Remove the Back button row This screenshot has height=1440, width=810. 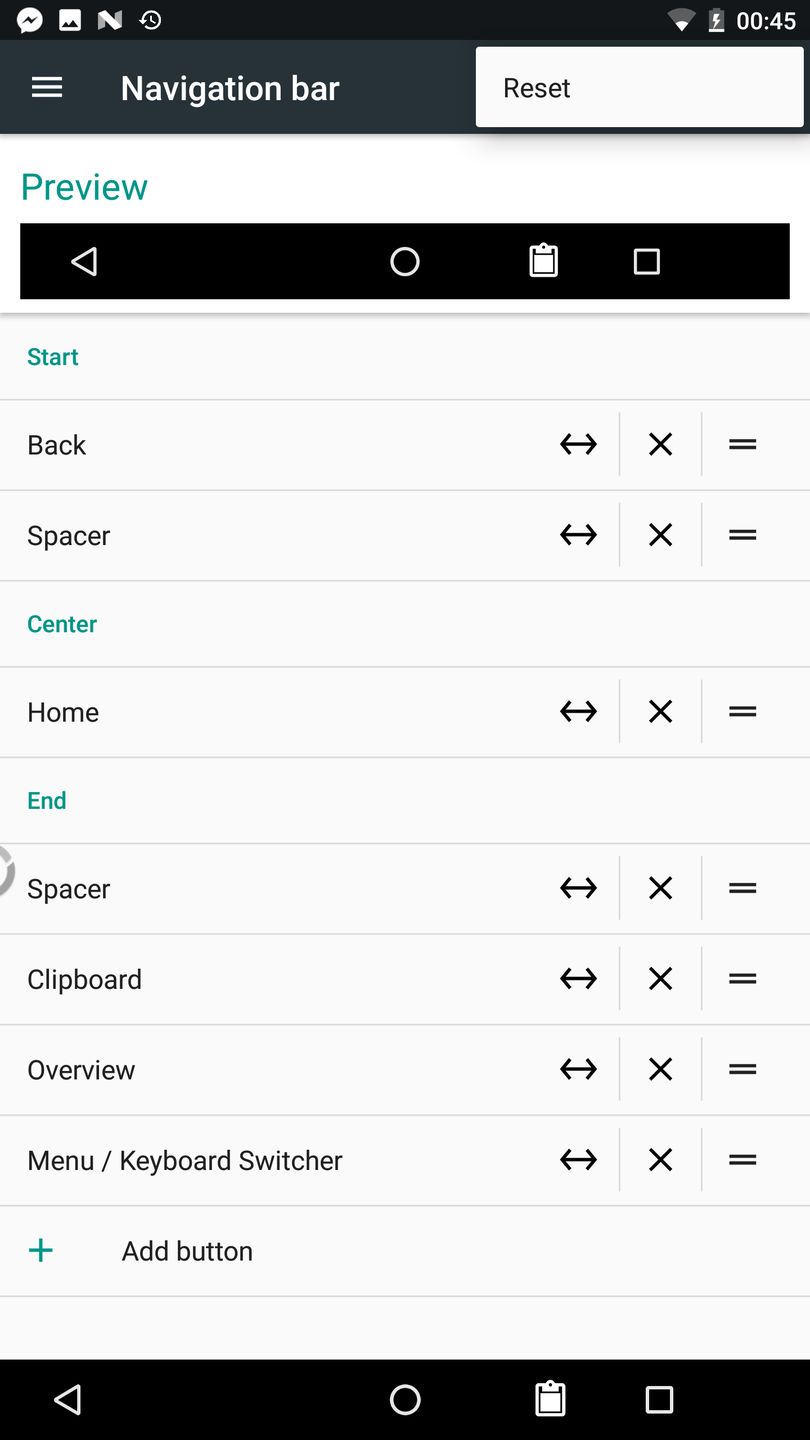[660, 444]
